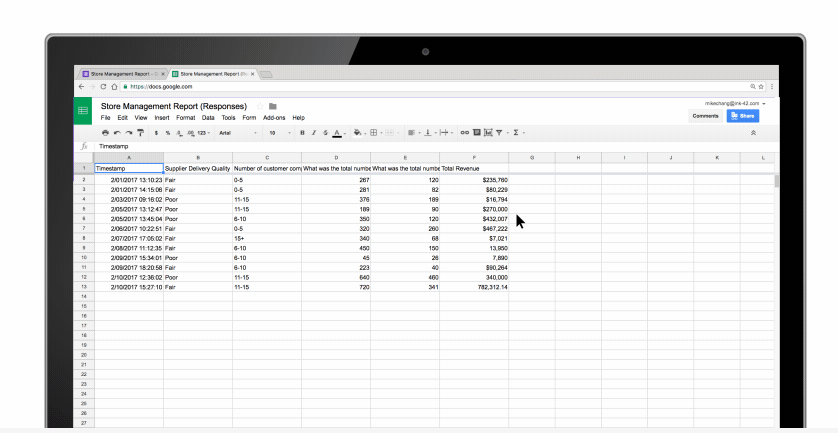The width and height of the screenshot is (838, 433).
Task: Click the cell containing 782,312.14
Action: click(x=474, y=287)
